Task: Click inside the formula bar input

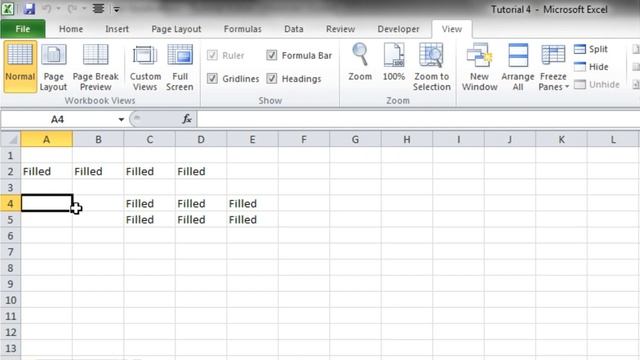Action: click(418, 119)
